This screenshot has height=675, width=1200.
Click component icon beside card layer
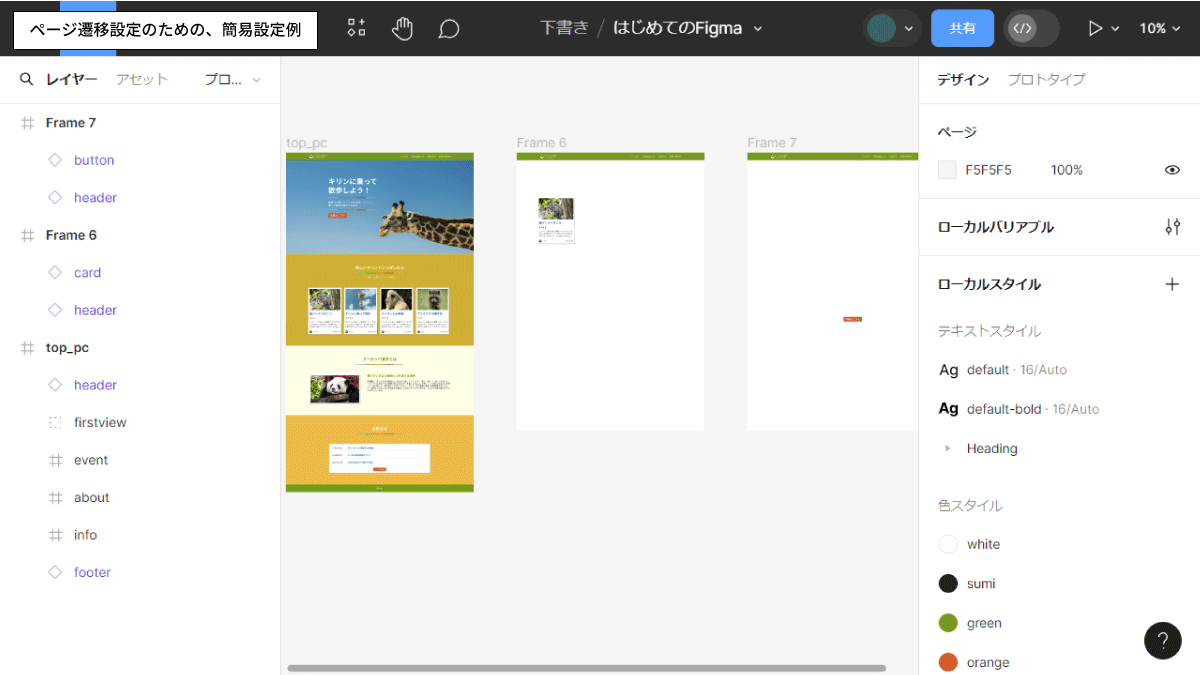pyautogui.click(x=55, y=273)
